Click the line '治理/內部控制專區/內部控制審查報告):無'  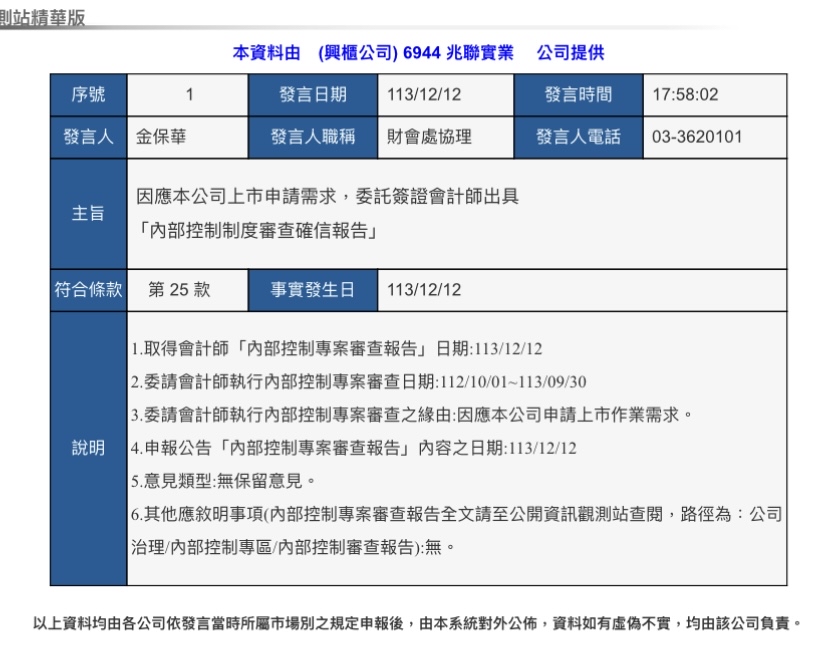coord(293,547)
